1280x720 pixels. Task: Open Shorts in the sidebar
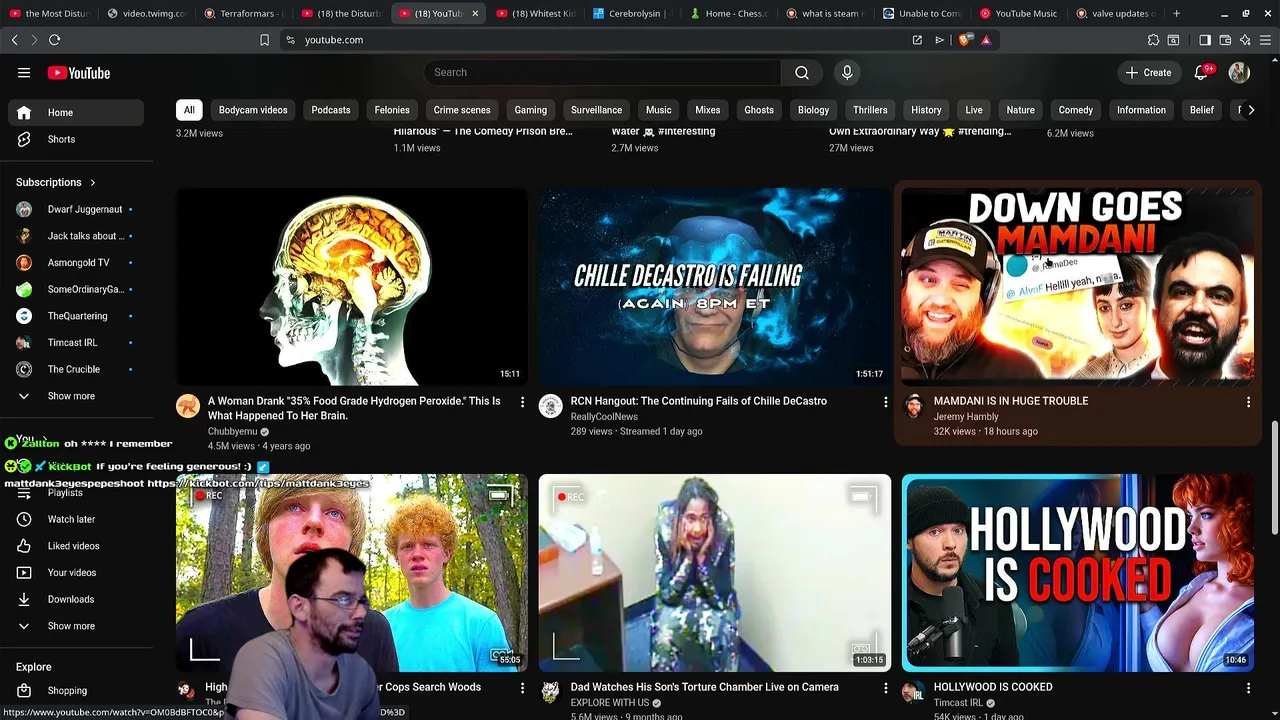point(78,139)
